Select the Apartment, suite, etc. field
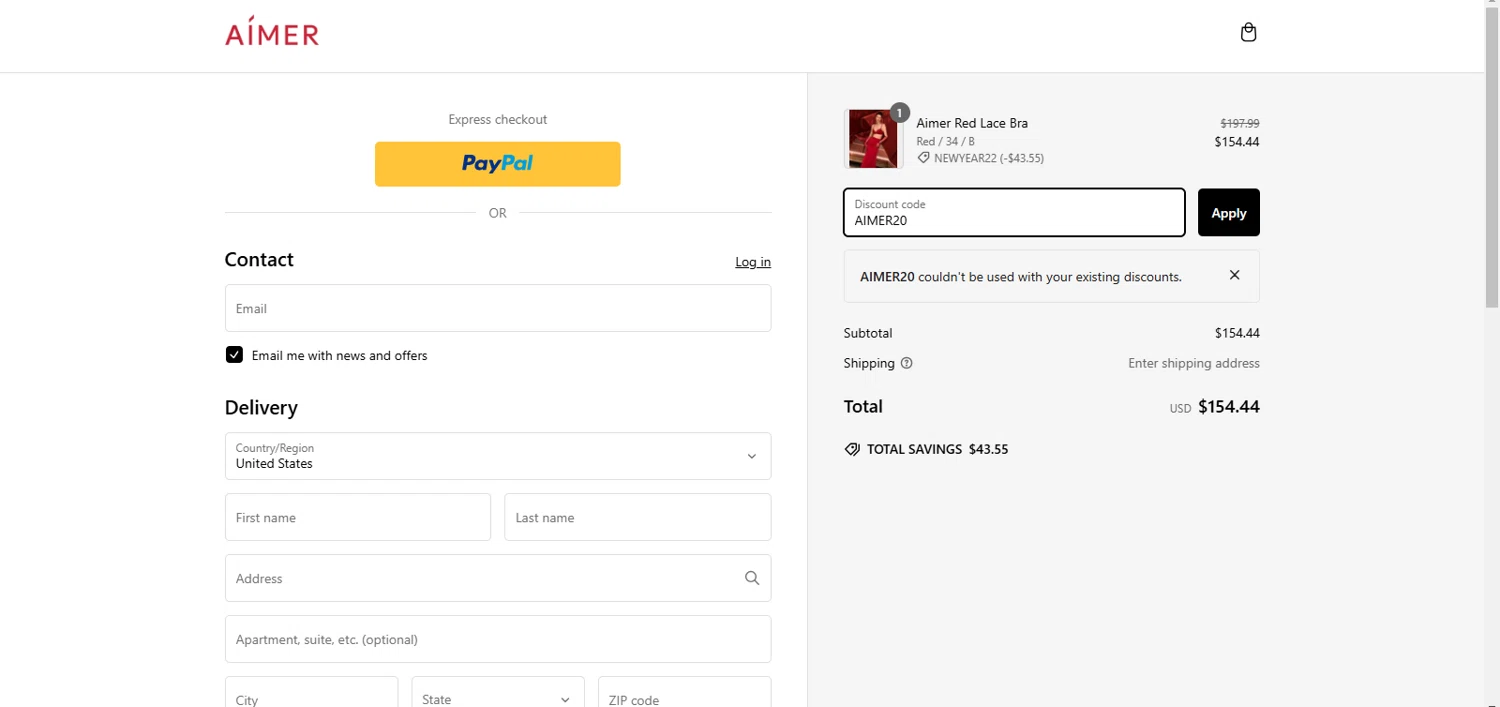This screenshot has width=1500, height=707. pos(498,639)
